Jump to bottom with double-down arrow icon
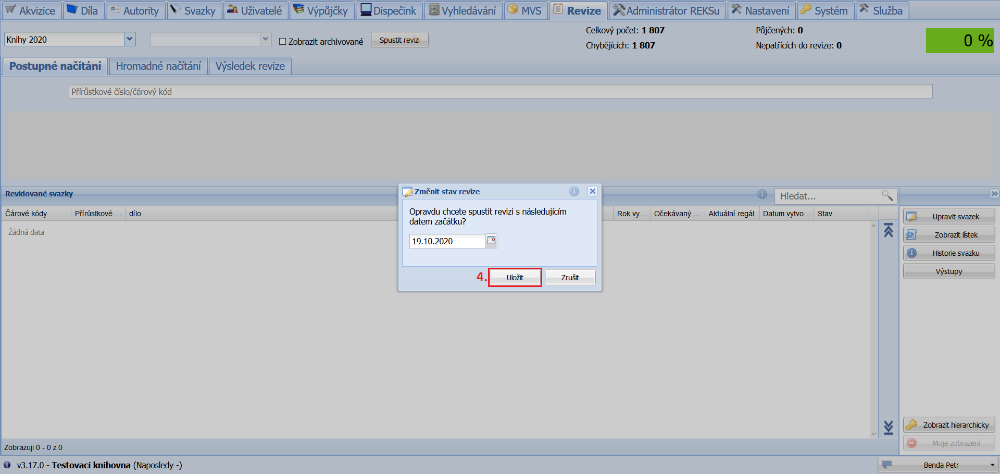This screenshot has height=474, width=1000. coord(888,428)
